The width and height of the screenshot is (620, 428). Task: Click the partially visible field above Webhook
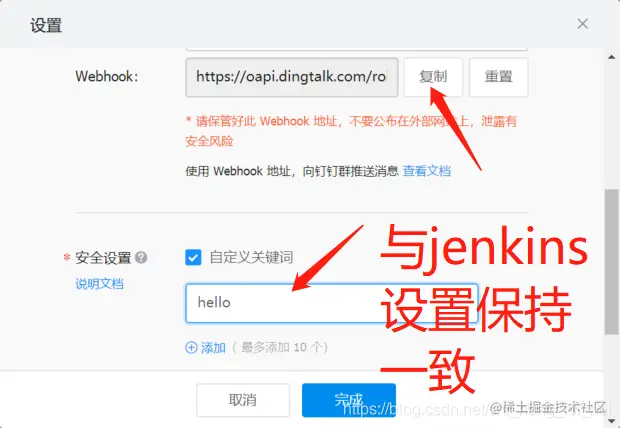point(357,49)
